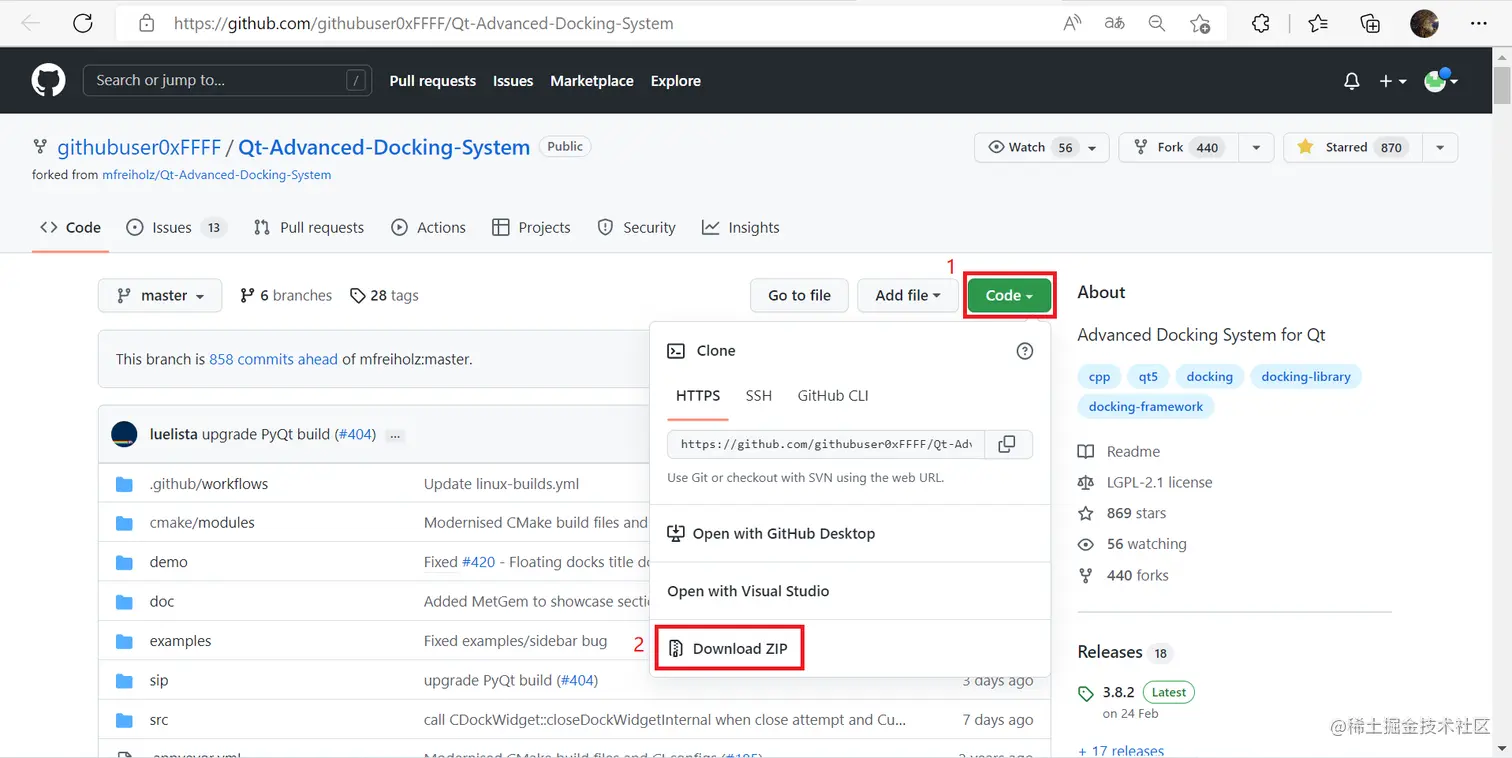Click the folder icon for demo
This screenshot has height=758, width=1512.
(x=124, y=562)
